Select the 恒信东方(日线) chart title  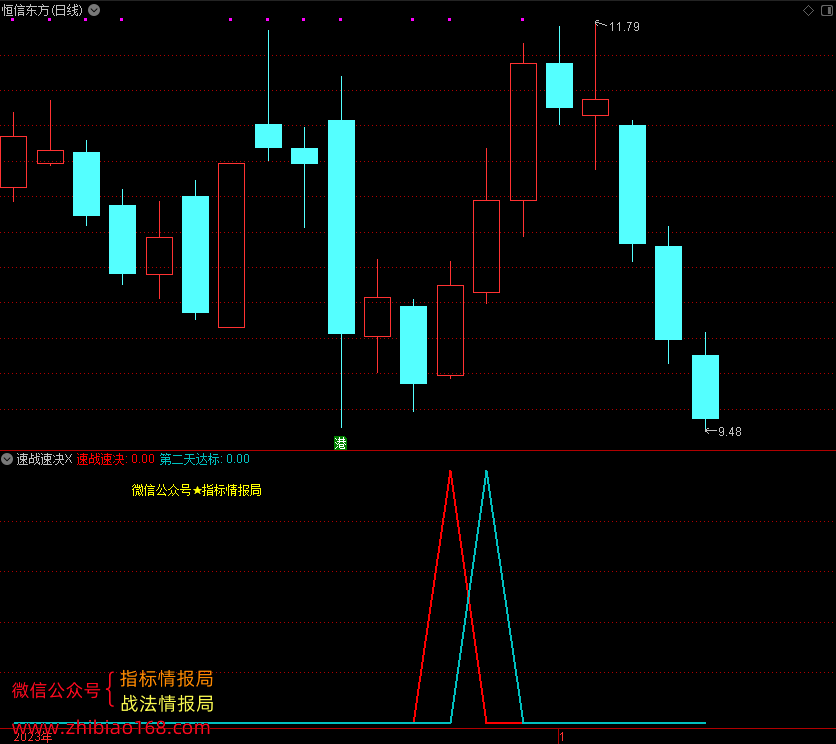click(42, 10)
